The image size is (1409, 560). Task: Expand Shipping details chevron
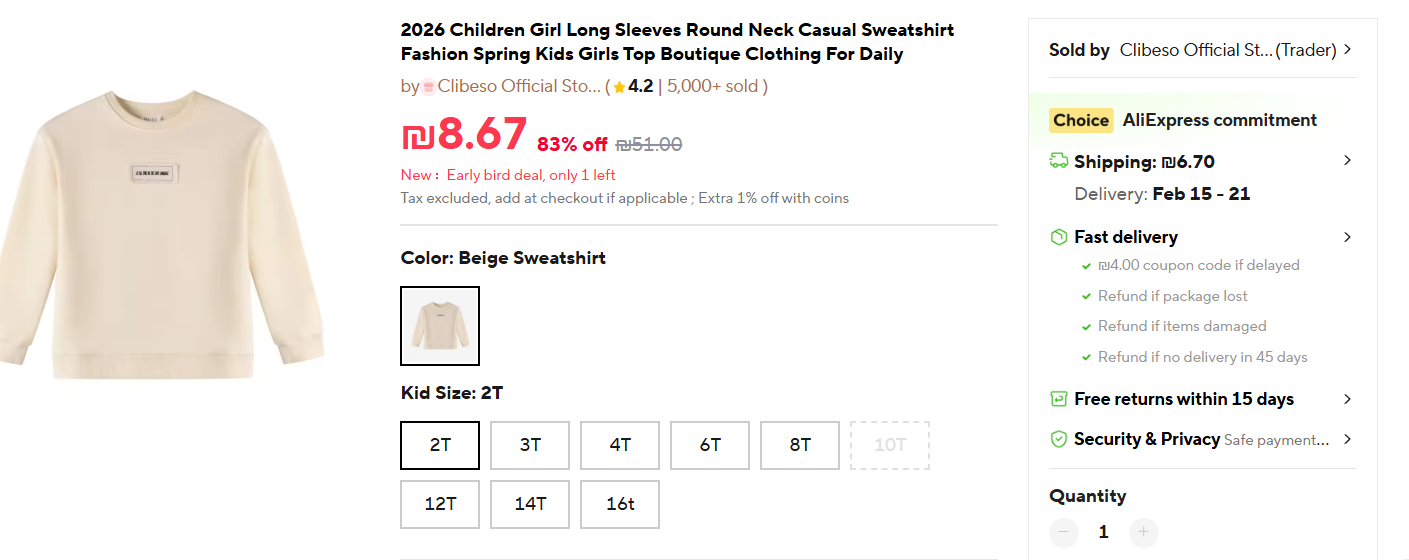(x=1348, y=161)
